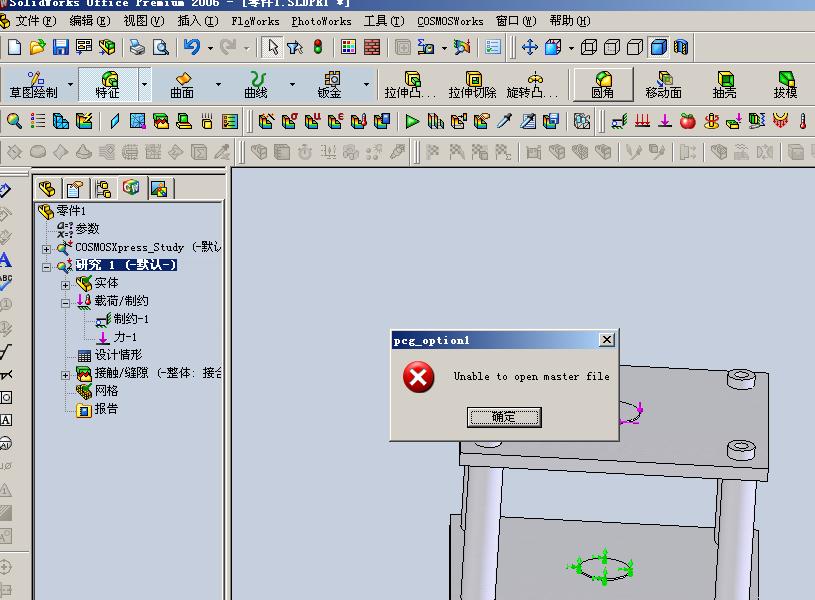
Task: Switch to FeatureManager design tree tab
Action: 47,188
